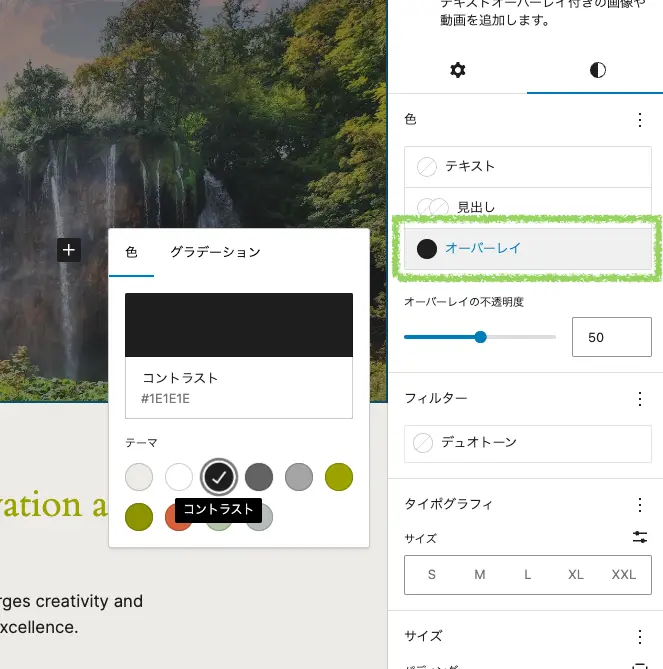
Task: Expand the 見出し color setting
Action: coord(527,207)
